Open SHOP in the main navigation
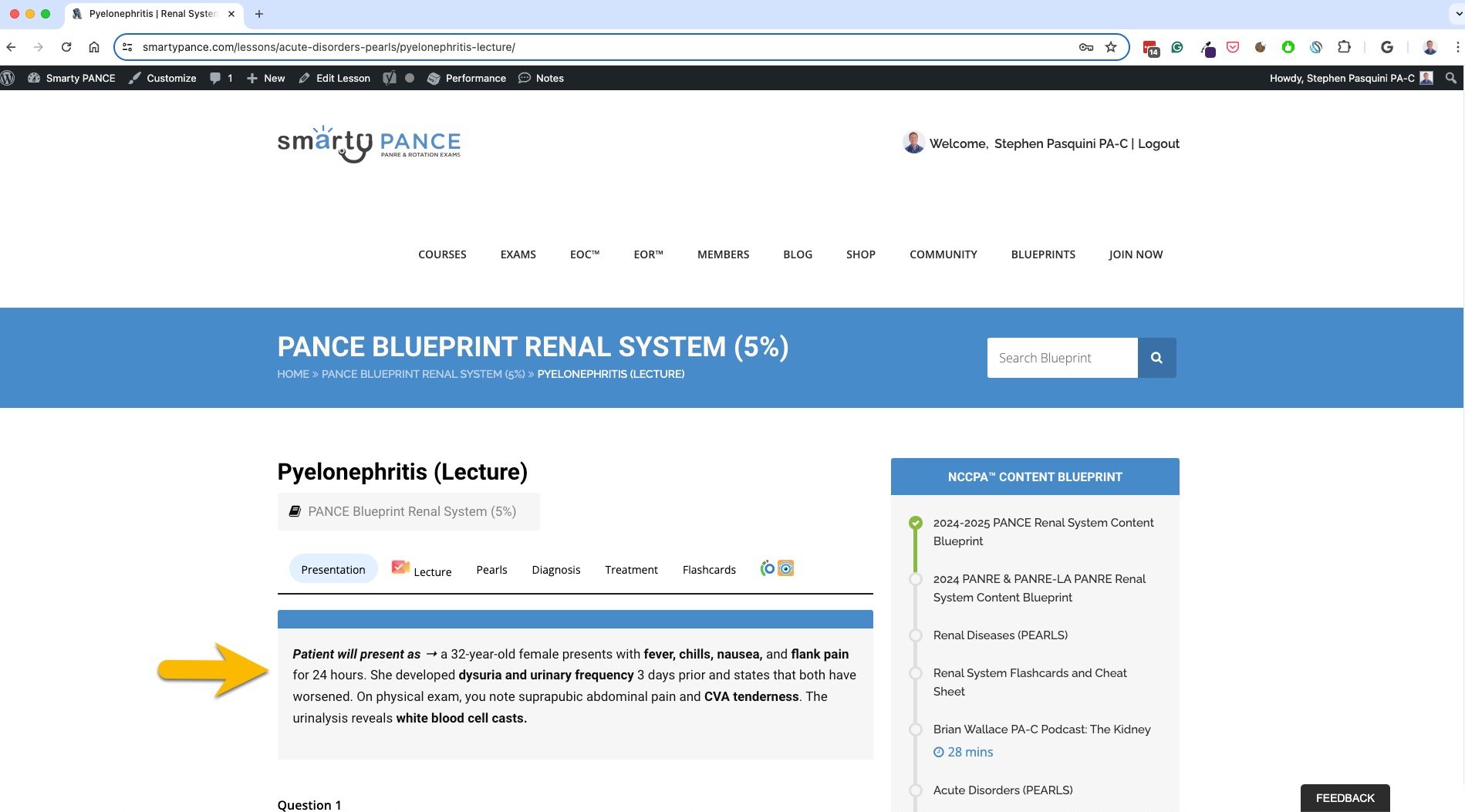The image size is (1465, 812). (860, 254)
